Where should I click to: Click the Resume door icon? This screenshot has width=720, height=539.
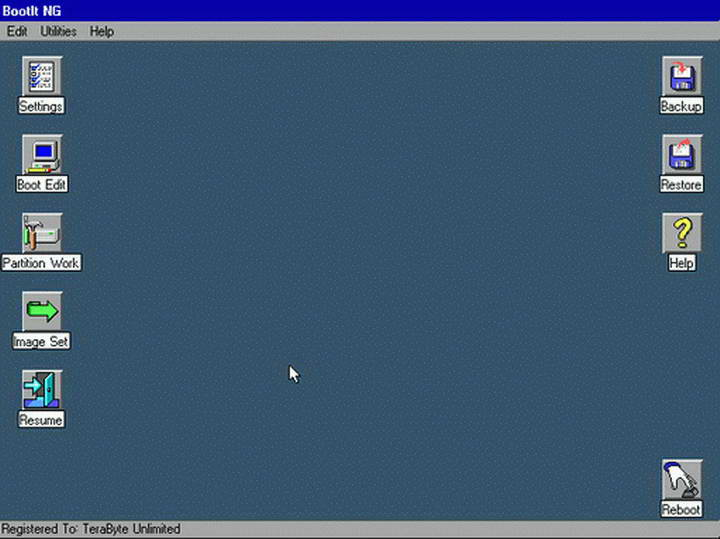42,390
